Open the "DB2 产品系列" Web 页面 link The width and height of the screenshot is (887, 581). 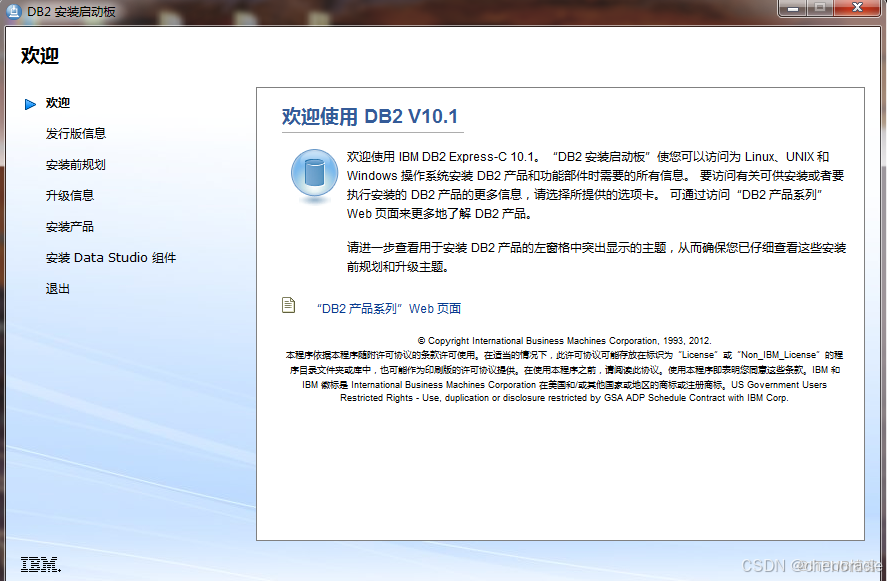(x=389, y=308)
